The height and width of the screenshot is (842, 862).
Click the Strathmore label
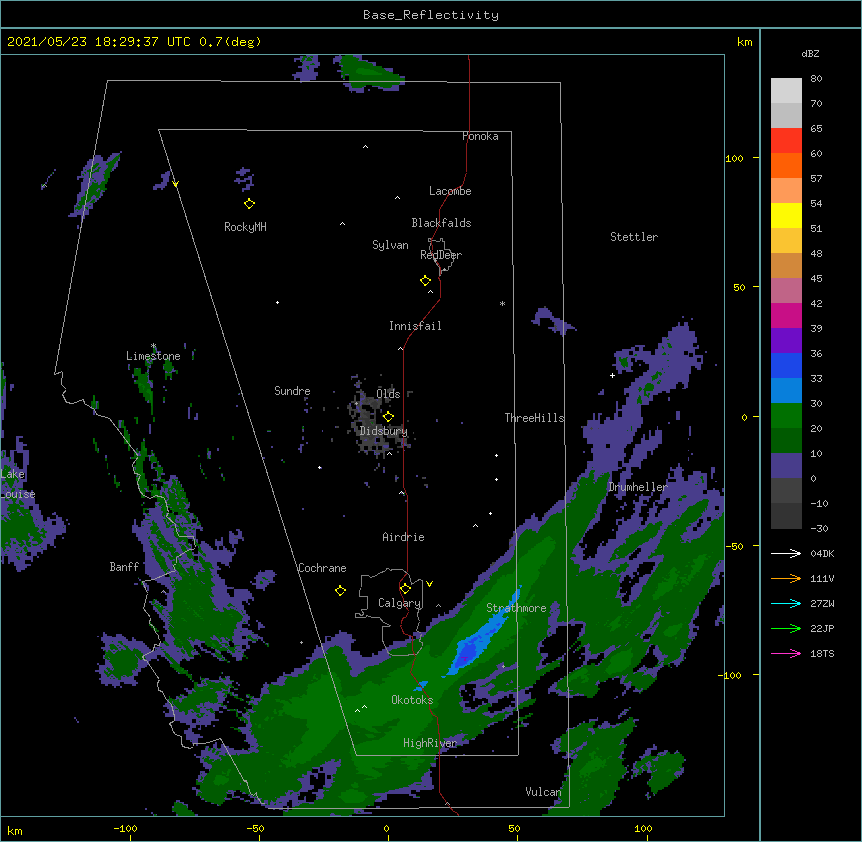516,608
